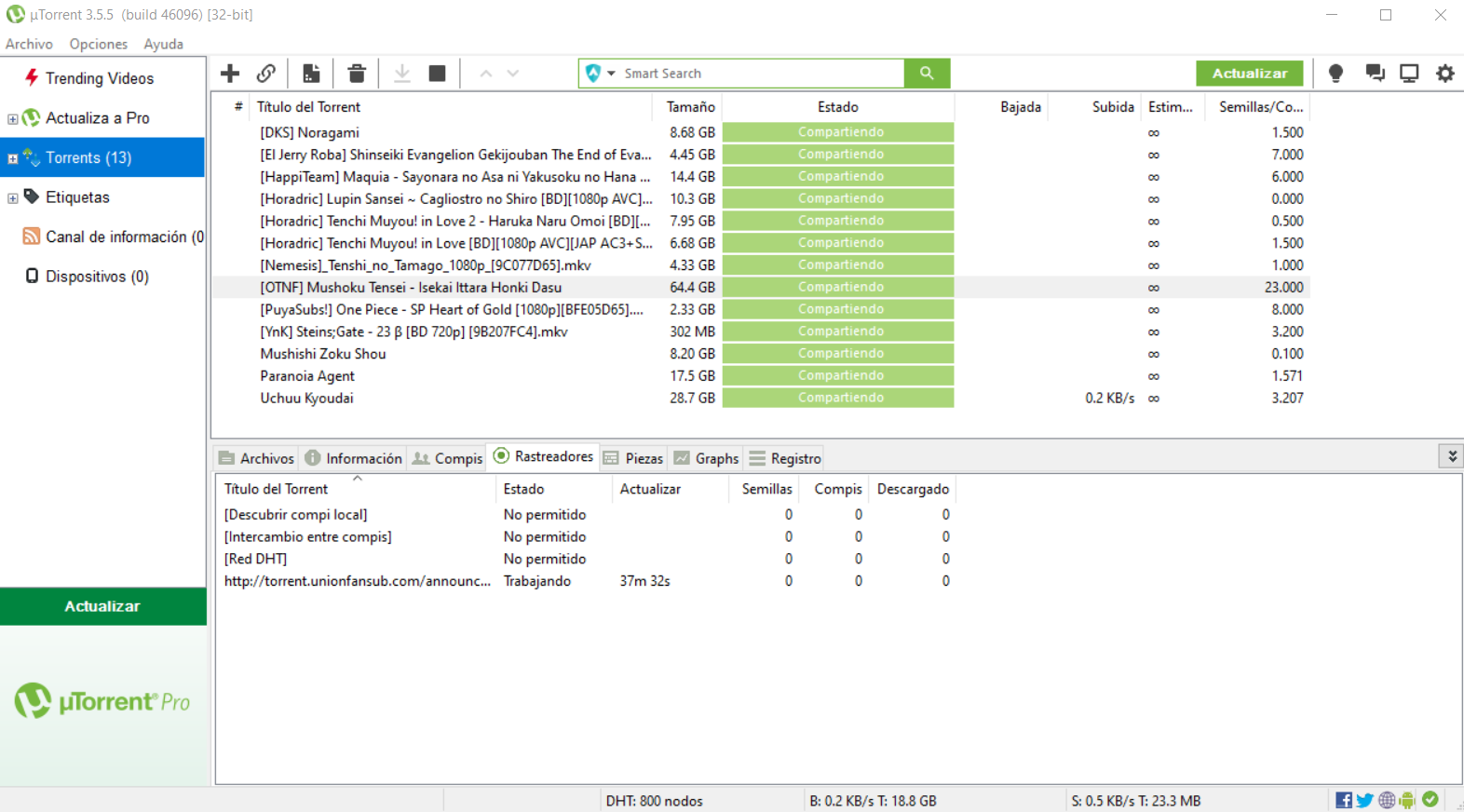The width and height of the screenshot is (1464, 812).
Task: Click the lightbulb icon in the toolbar
Action: coord(1335,73)
